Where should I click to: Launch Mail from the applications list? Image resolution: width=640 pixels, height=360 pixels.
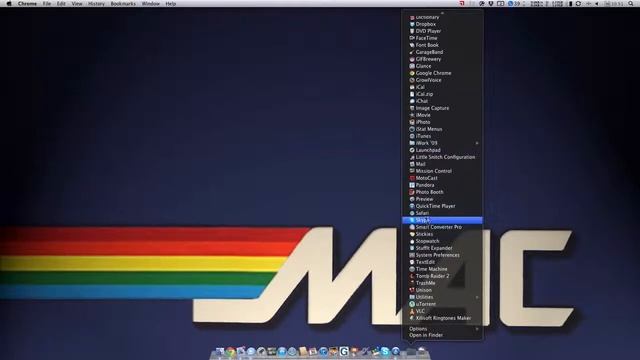(x=442, y=164)
